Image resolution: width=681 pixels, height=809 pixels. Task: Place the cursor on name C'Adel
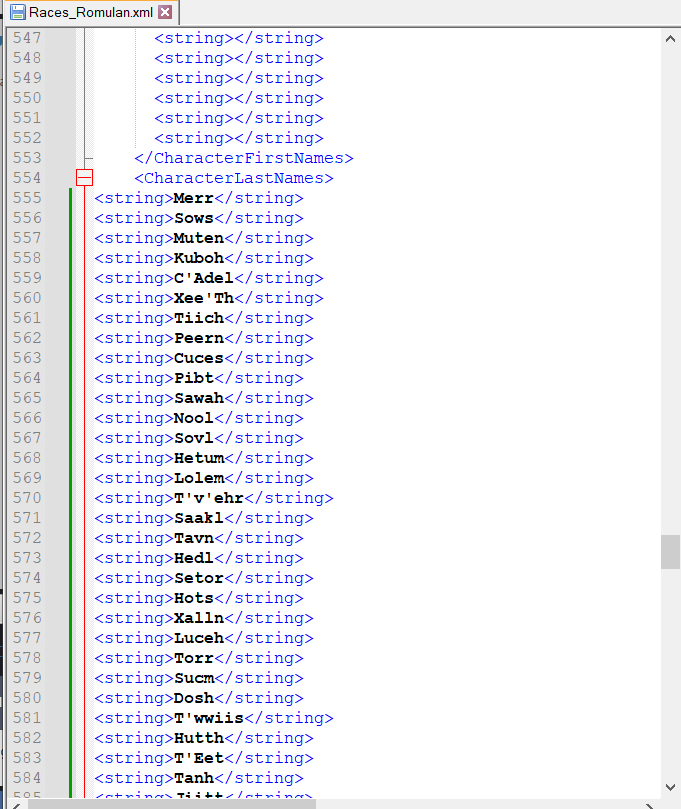tap(204, 278)
